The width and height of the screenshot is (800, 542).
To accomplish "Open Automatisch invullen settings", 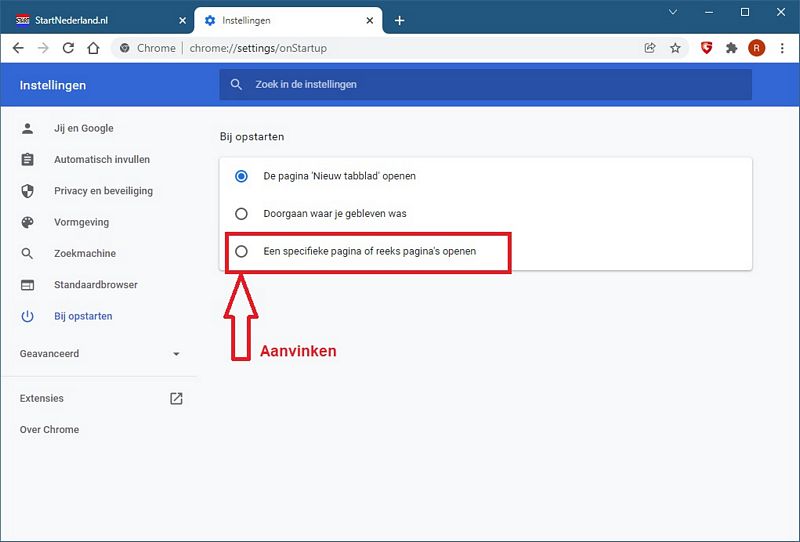I will (x=102, y=159).
